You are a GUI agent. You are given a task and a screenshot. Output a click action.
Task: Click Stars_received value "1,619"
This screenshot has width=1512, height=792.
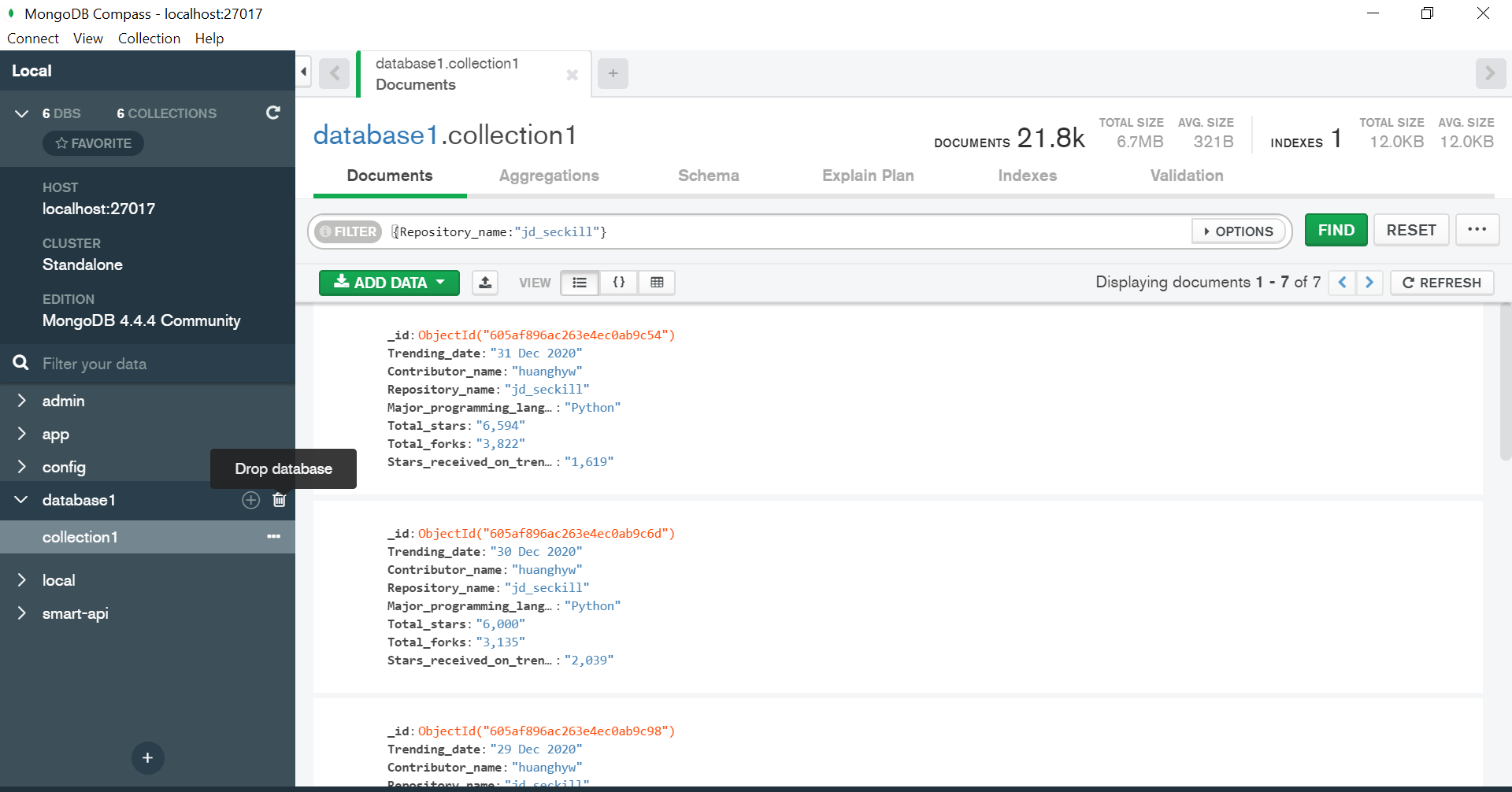[x=589, y=462]
